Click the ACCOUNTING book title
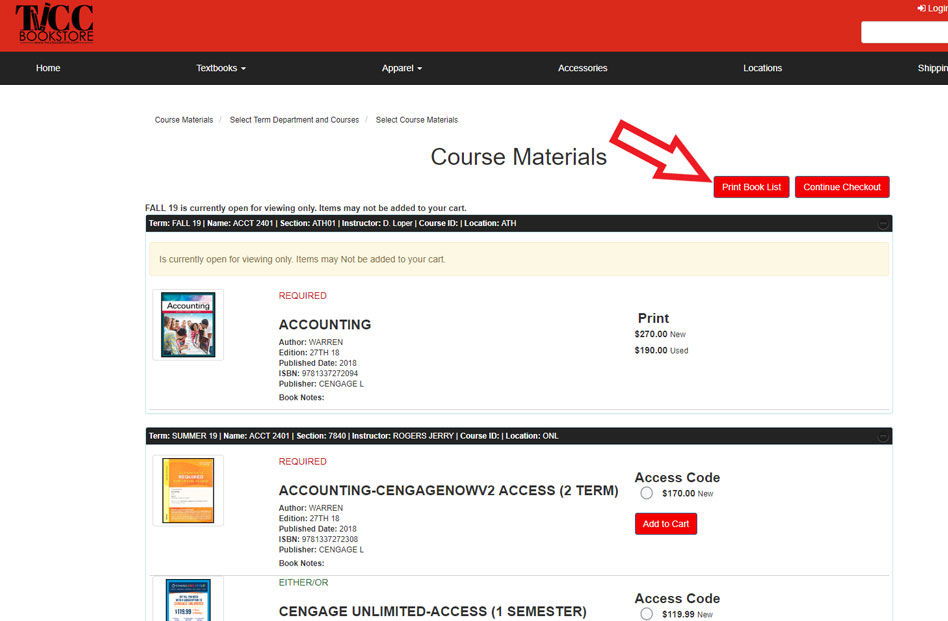948x621 pixels. (325, 325)
